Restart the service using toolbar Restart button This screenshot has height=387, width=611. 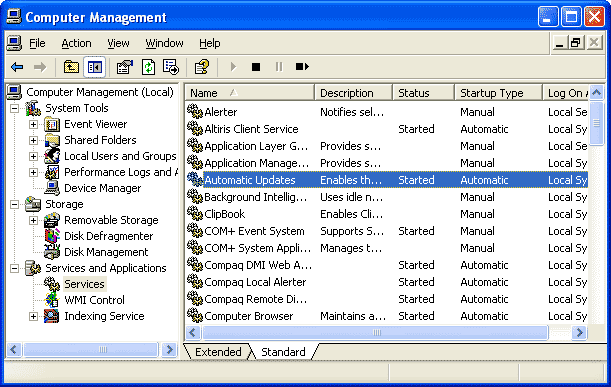point(302,67)
